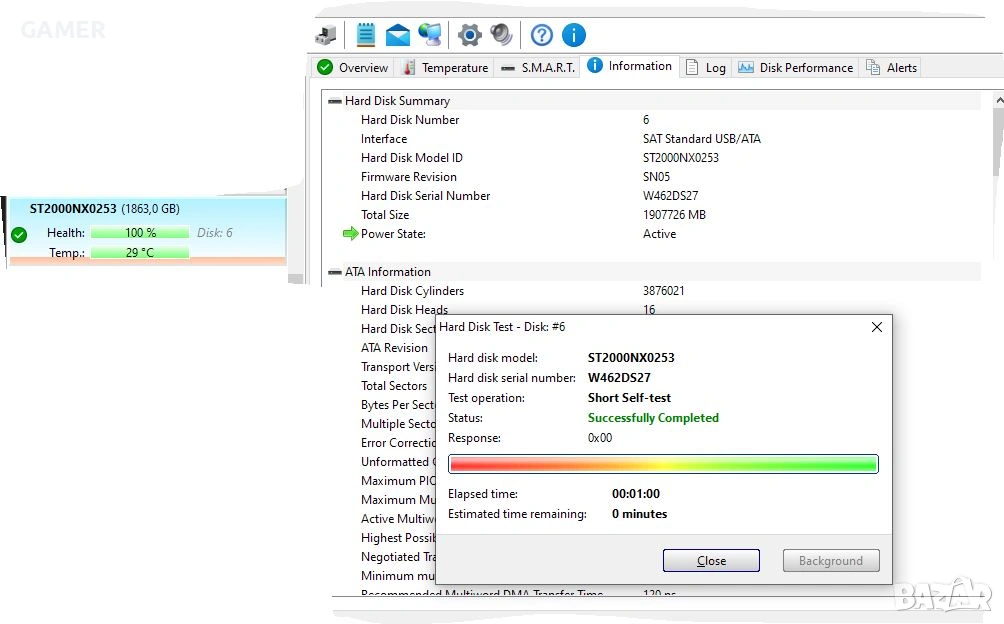Click the Background button in test dialog
This screenshot has height=624, width=1004.
tap(830, 561)
